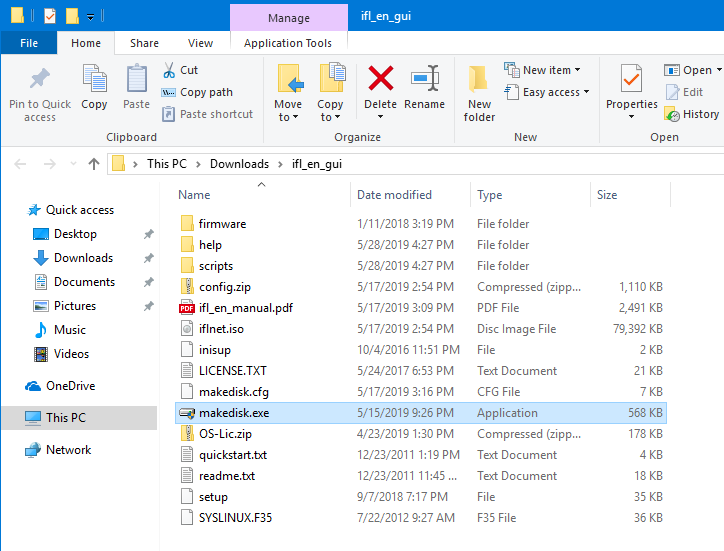Image resolution: width=724 pixels, height=551 pixels.
Task: Click the quick access toolbar new folder icon
Action: 72,16
